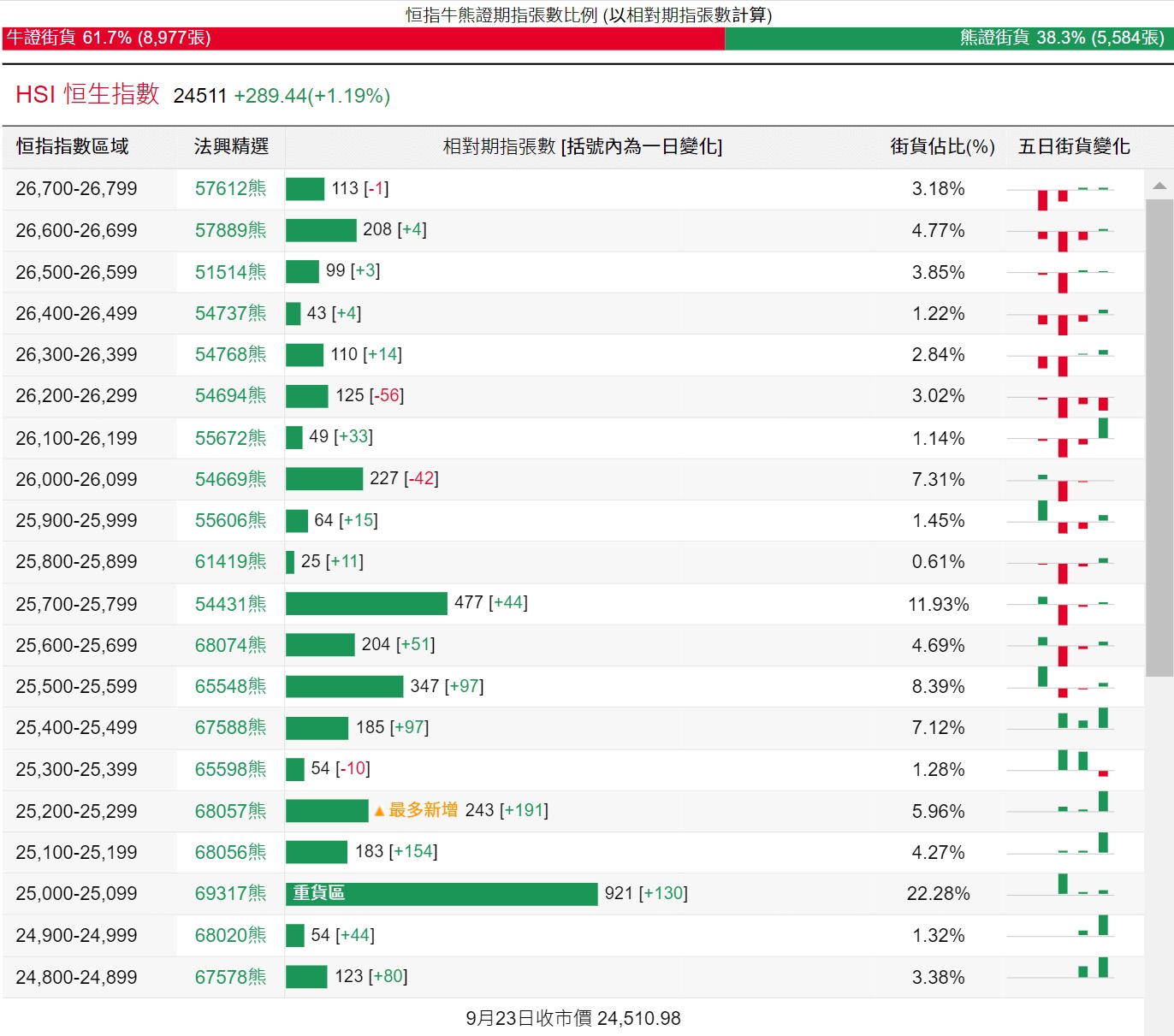1174x1036 pixels.
Task: Open the 57612熊 warrant link
Action: [x=230, y=189]
